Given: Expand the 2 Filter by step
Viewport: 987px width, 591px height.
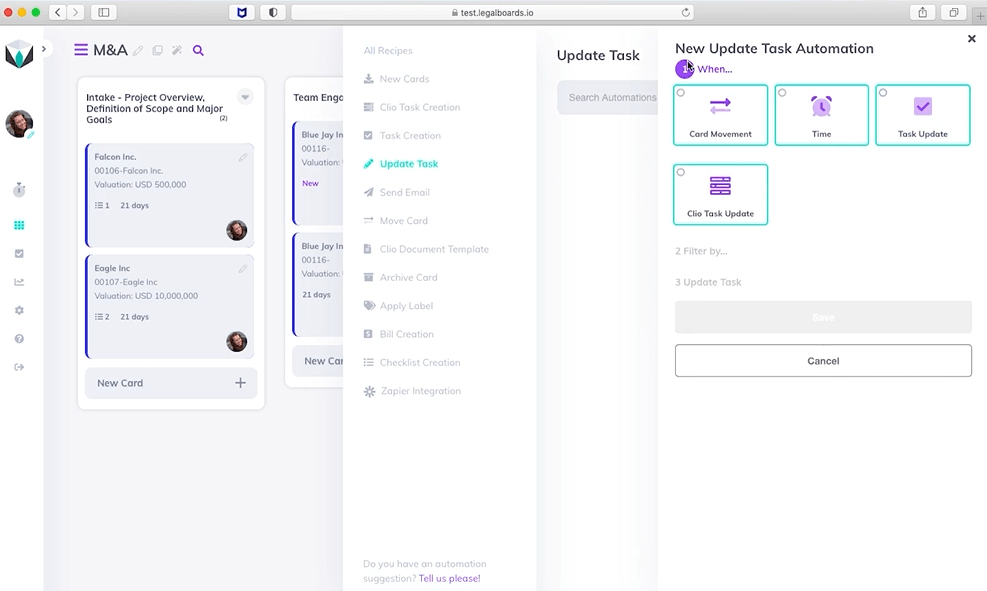Looking at the screenshot, I should coord(701,251).
